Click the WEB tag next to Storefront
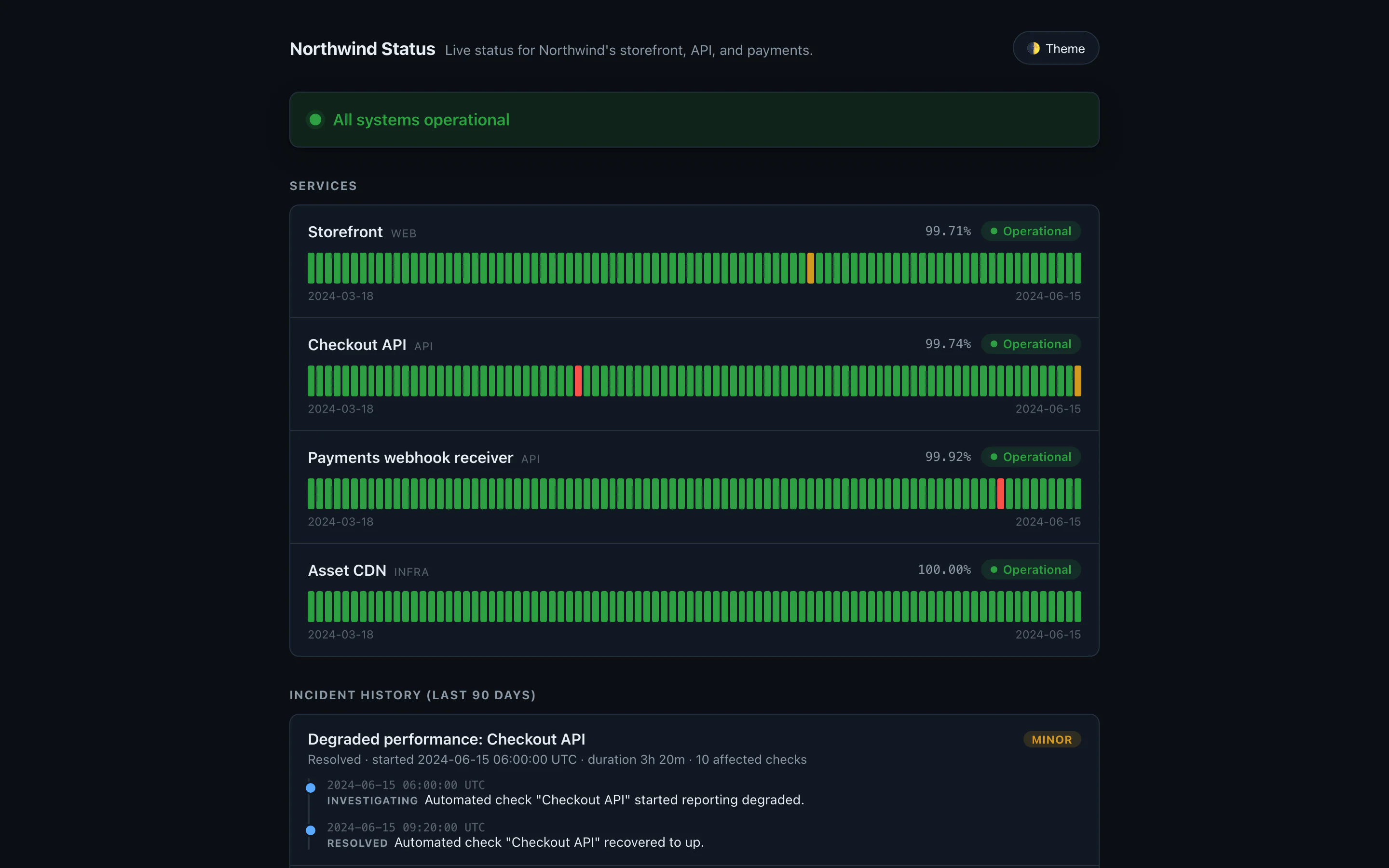Screen dimensions: 1389x868 point(404,234)
